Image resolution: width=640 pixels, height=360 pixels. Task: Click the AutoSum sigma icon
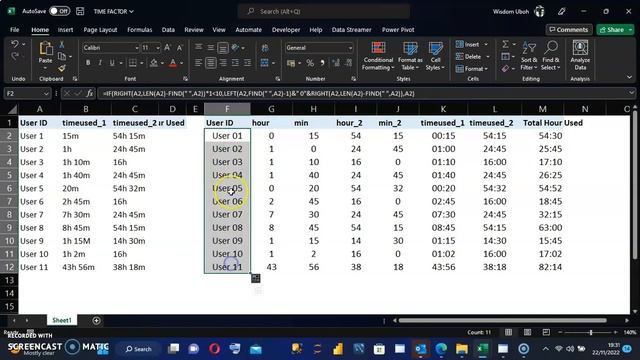(505, 44)
